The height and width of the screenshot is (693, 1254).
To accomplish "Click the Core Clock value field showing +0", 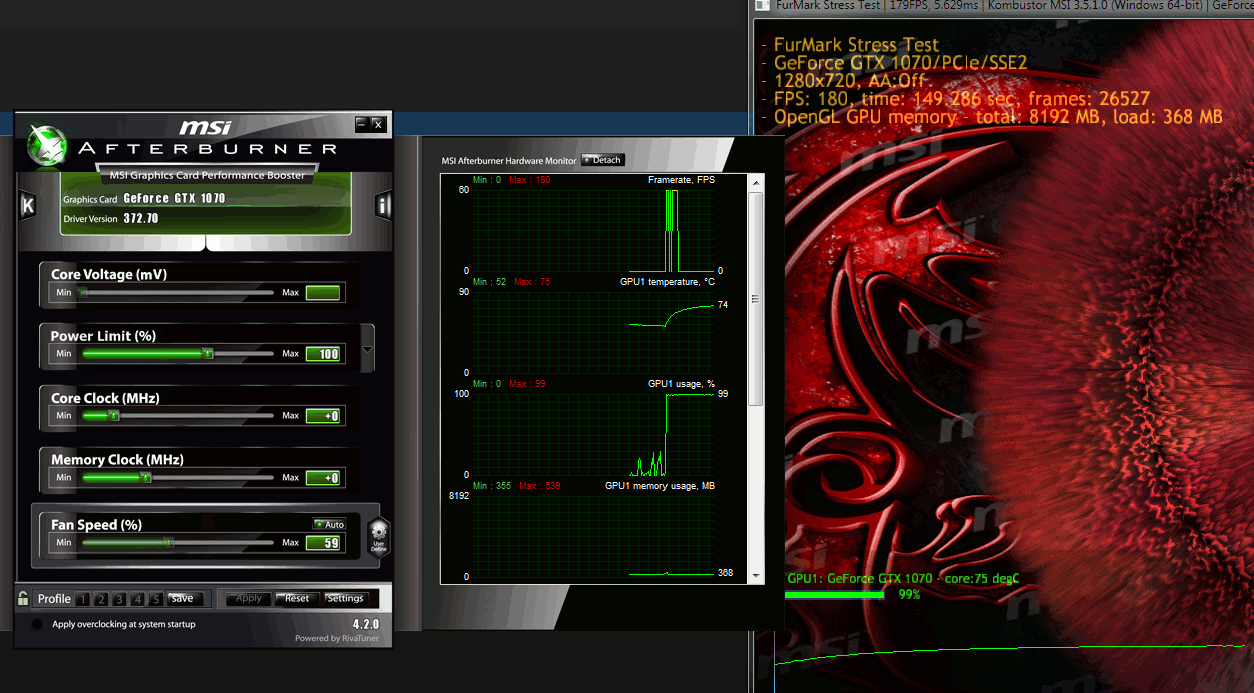I will 323,416.
